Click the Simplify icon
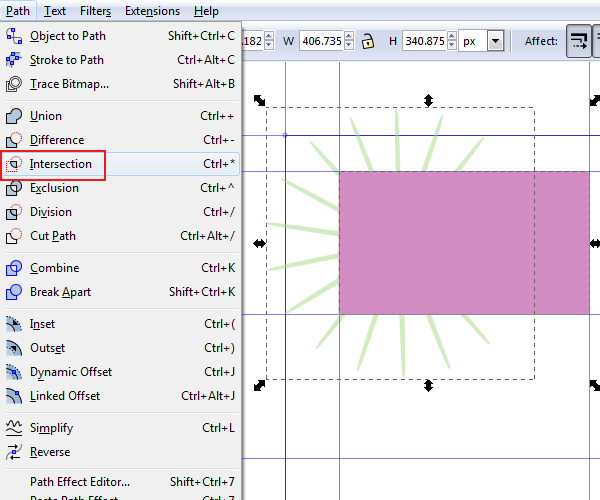Screen dimensions: 600x500 14,428
